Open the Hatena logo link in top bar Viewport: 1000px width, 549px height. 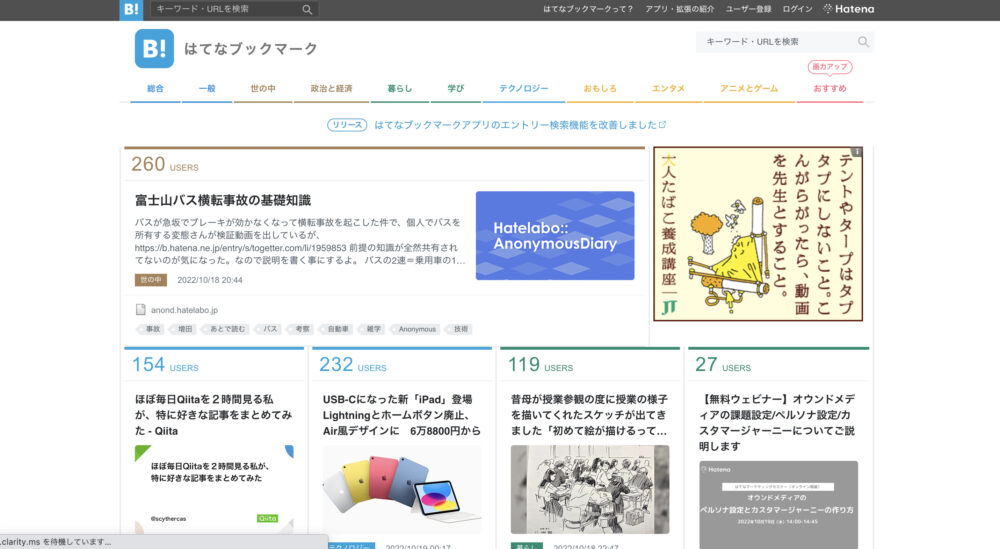coord(849,9)
